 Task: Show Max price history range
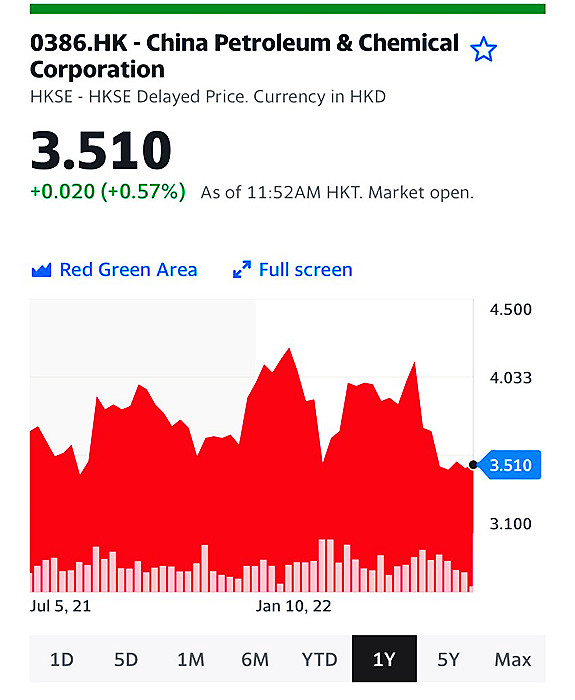pyautogui.click(x=513, y=659)
